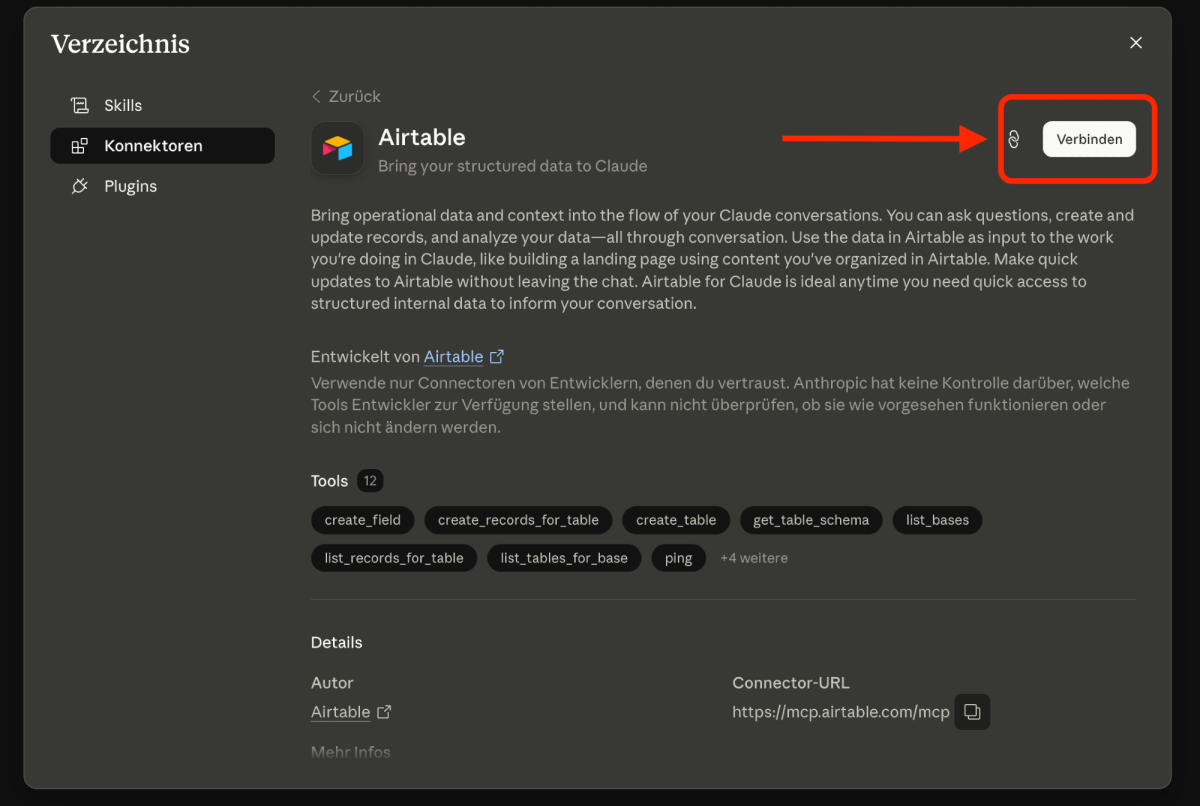The width and height of the screenshot is (1200, 806).
Task: Open the Airtable developer link
Action: pos(453,356)
